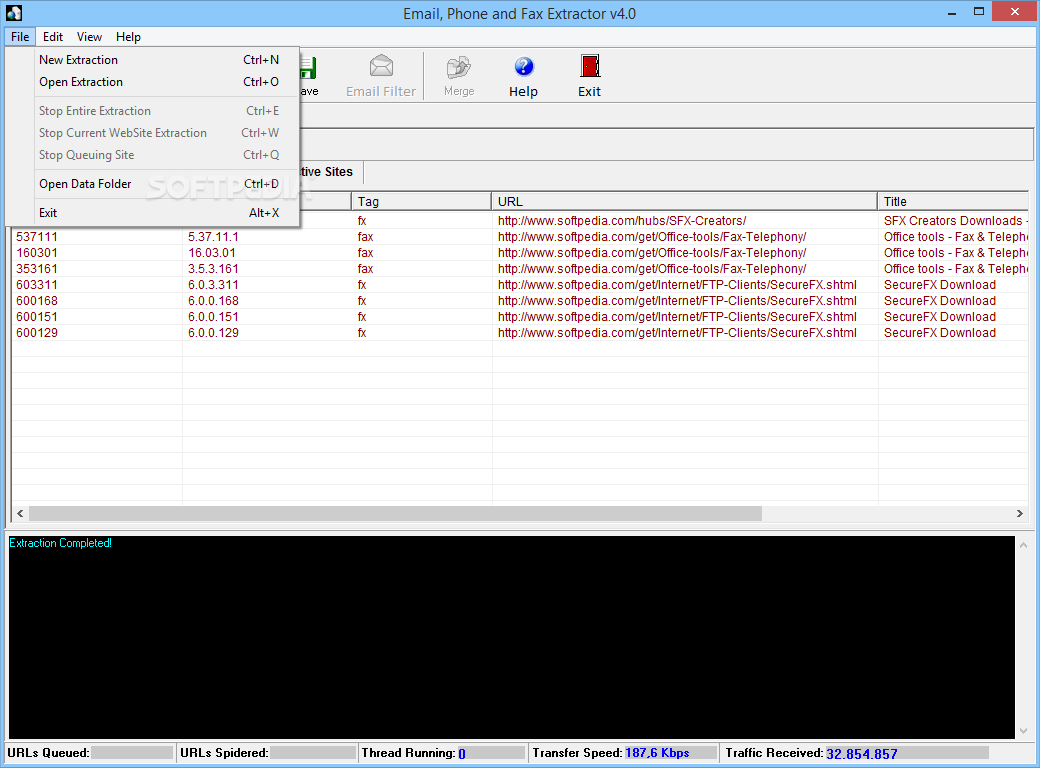1040x768 pixels.
Task: Click the 6.0.0.129 cell
Action: pos(213,333)
